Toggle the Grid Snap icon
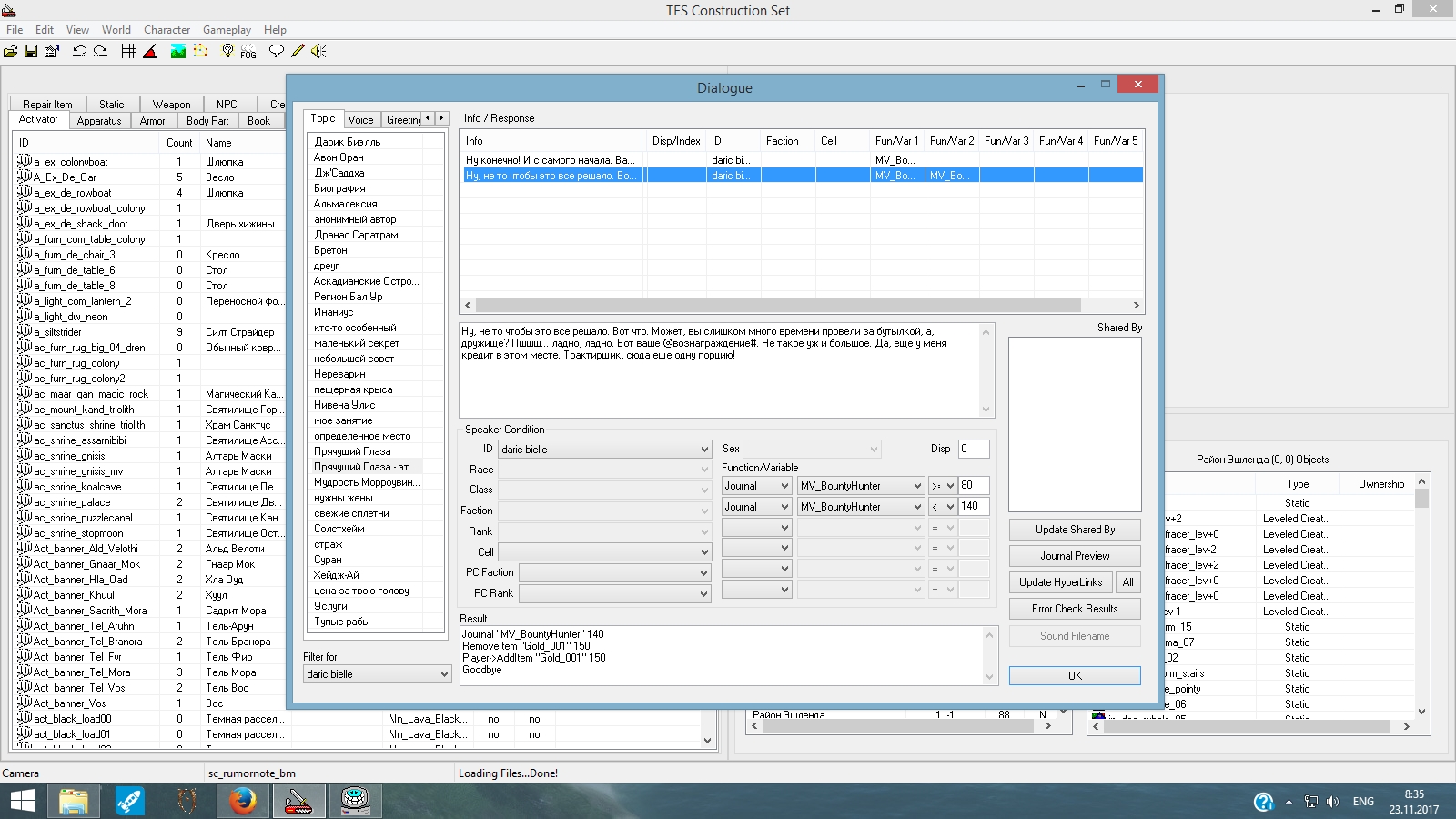The image size is (1456, 819). pyautogui.click(x=128, y=51)
